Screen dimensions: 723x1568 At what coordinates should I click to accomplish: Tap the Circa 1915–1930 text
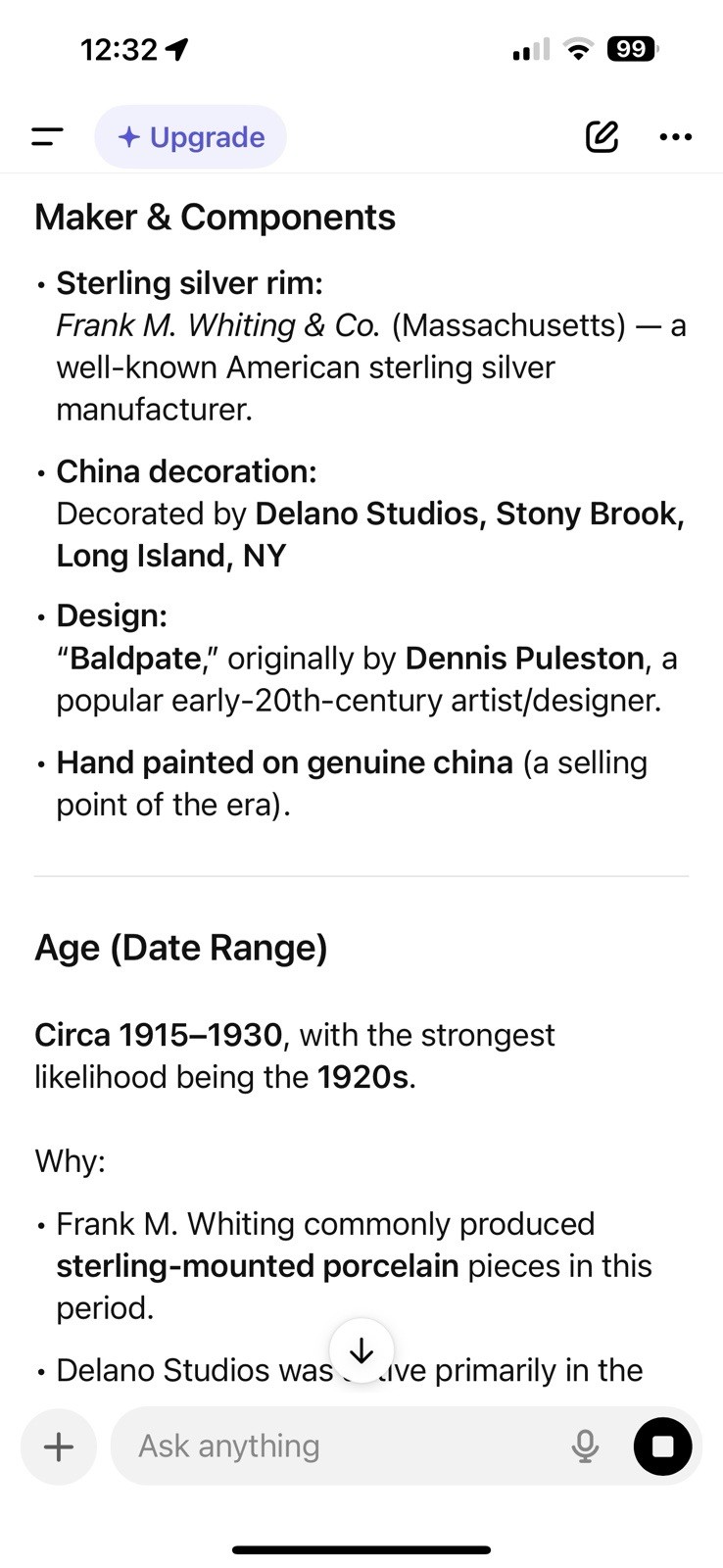pos(158,1035)
